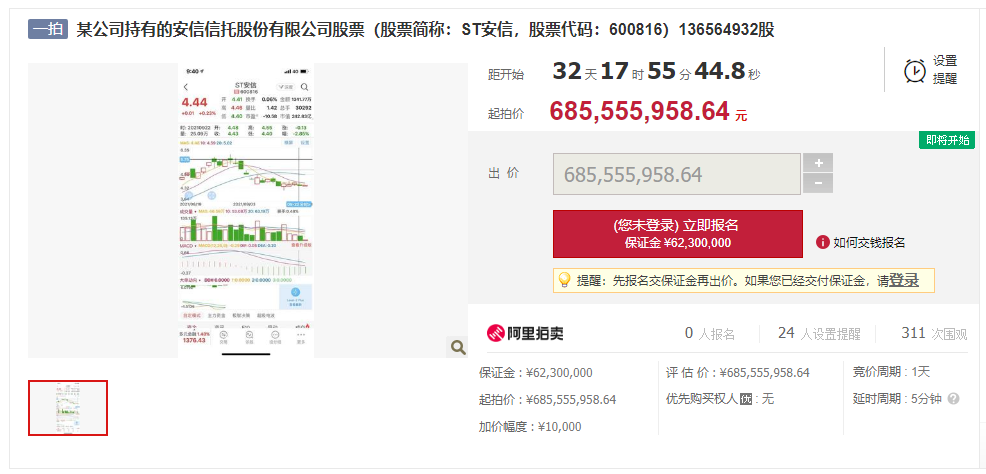Click the magnifier zoom icon on image
986x474 pixels.
(458, 347)
